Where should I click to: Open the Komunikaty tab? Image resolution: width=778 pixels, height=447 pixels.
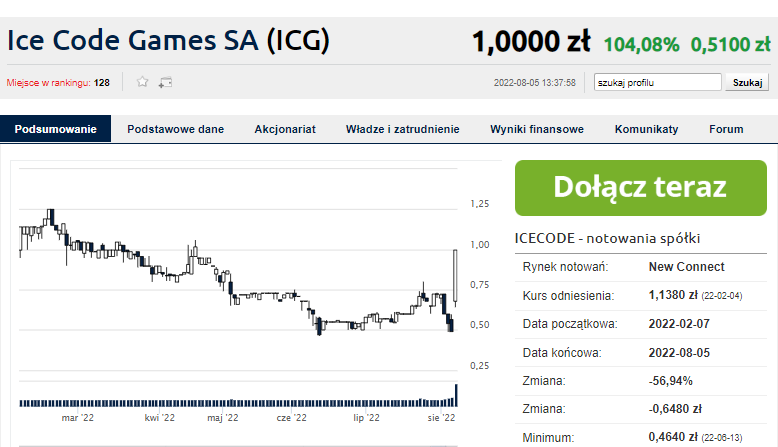(647, 129)
